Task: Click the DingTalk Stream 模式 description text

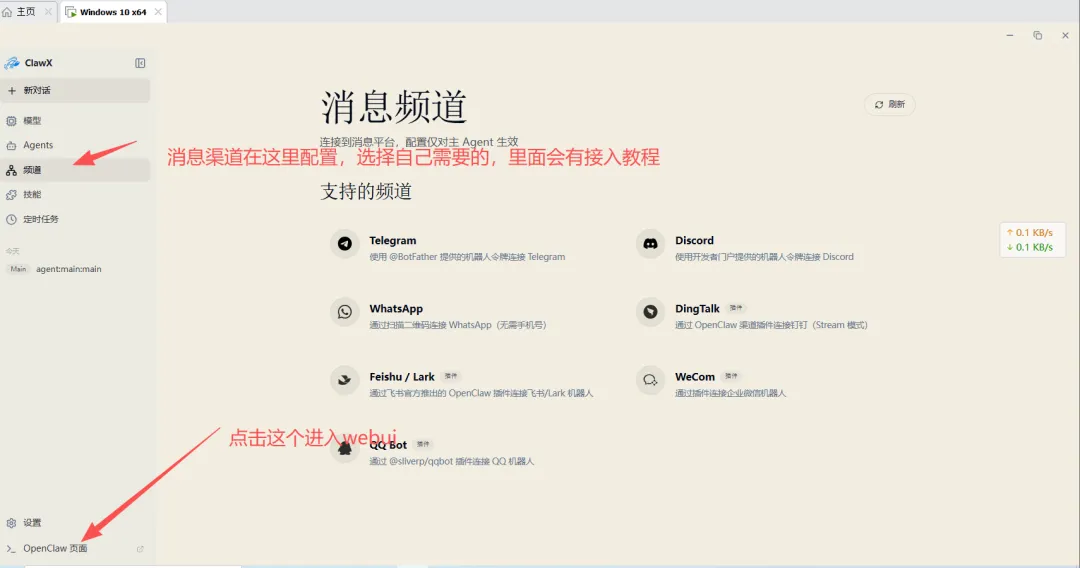Action: (x=771, y=325)
